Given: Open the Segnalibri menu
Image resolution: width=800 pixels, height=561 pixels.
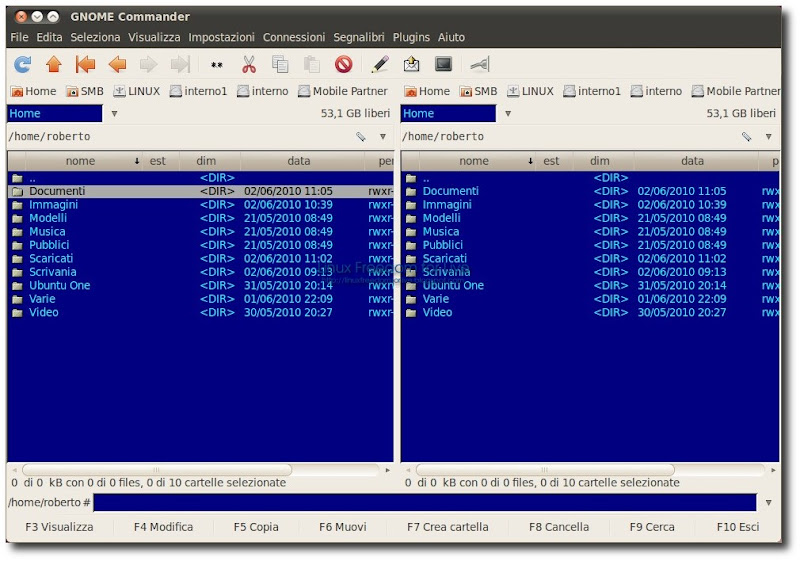Looking at the screenshot, I should coord(359,37).
